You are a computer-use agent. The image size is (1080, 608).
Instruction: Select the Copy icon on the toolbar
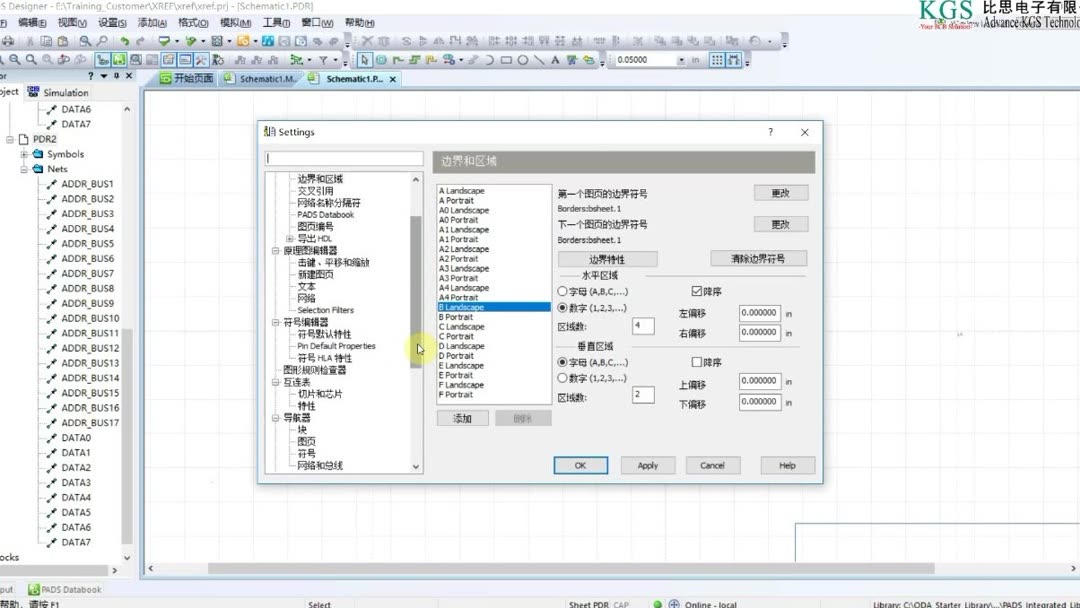pyautogui.click(x=44, y=42)
